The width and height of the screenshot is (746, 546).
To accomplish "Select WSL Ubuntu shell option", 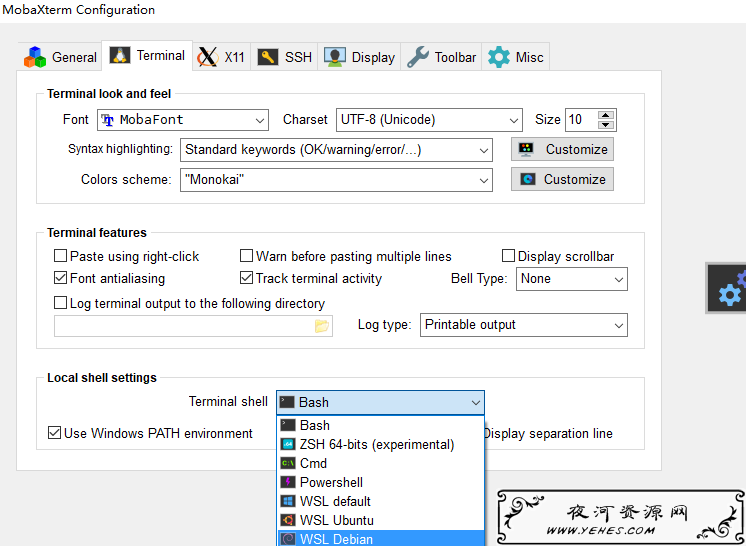I will pos(381,520).
